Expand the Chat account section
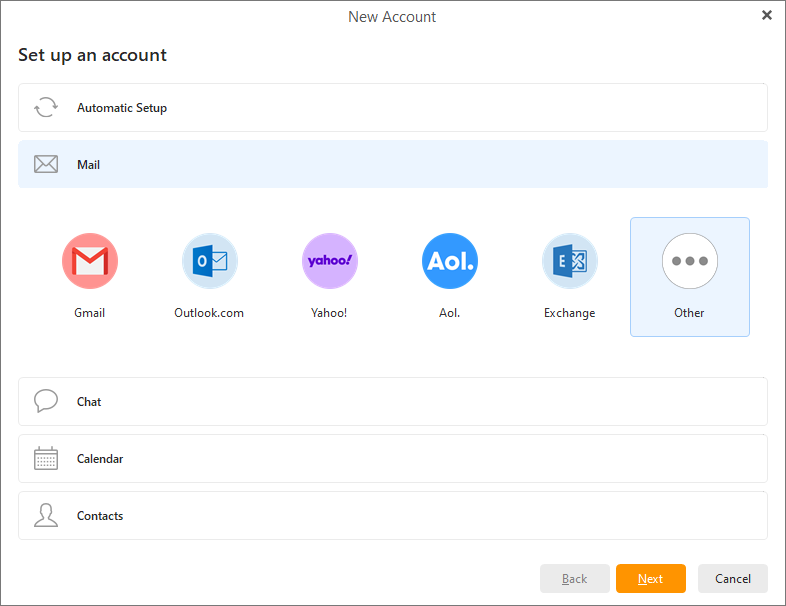 point(392,402)
